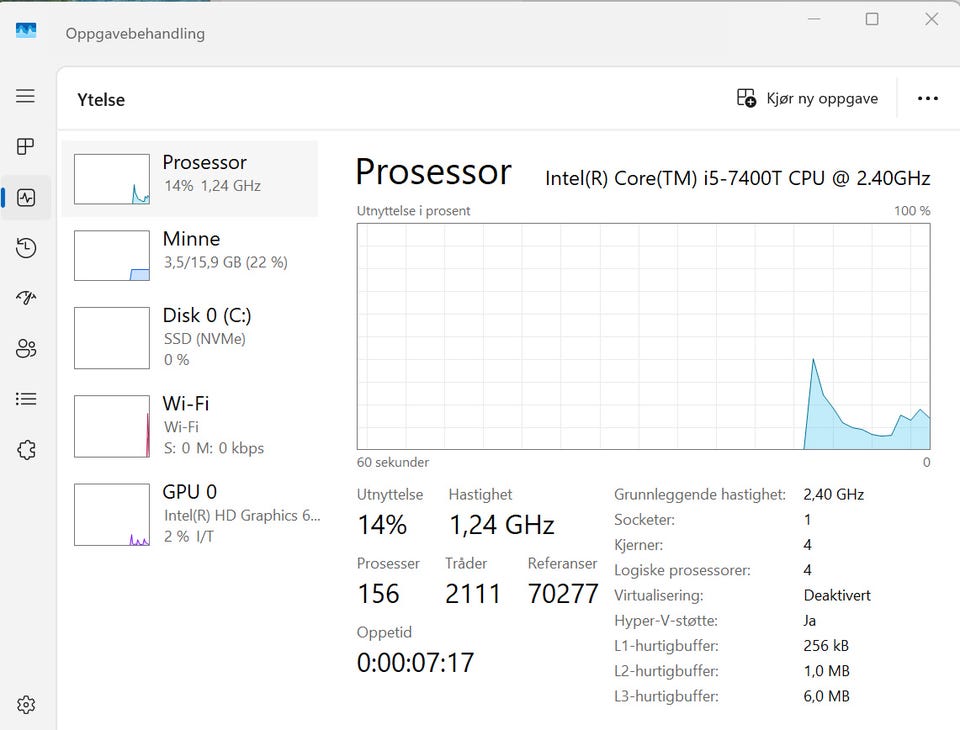Select the Disk 0 (C:) performance entry
Viewport: 960px width, 730px height.
(190, 337)
